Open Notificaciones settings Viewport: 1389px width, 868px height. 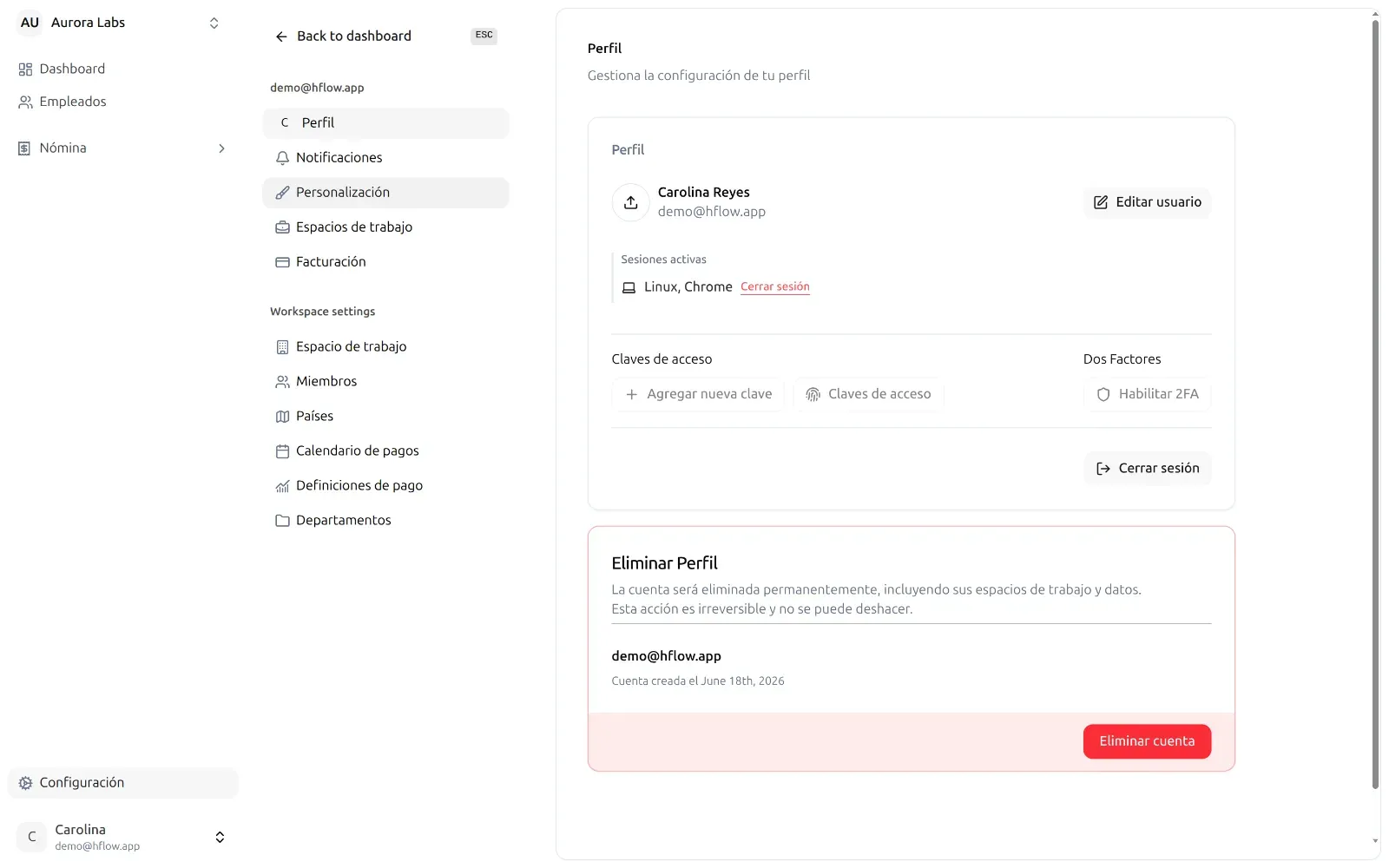tap(385, 158)
